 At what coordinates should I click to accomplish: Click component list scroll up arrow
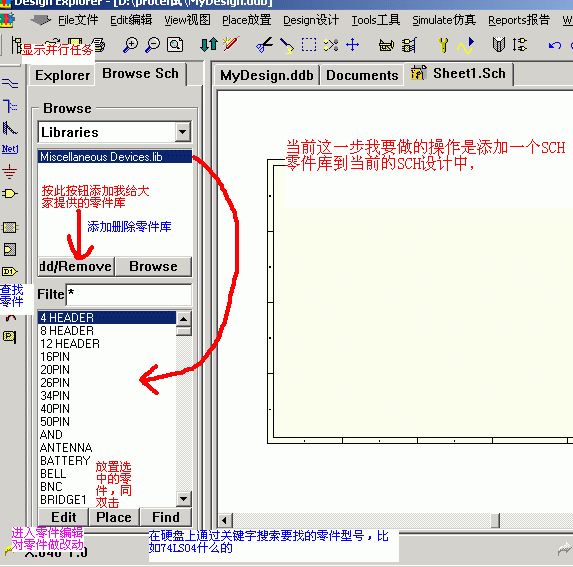point(183,319)
